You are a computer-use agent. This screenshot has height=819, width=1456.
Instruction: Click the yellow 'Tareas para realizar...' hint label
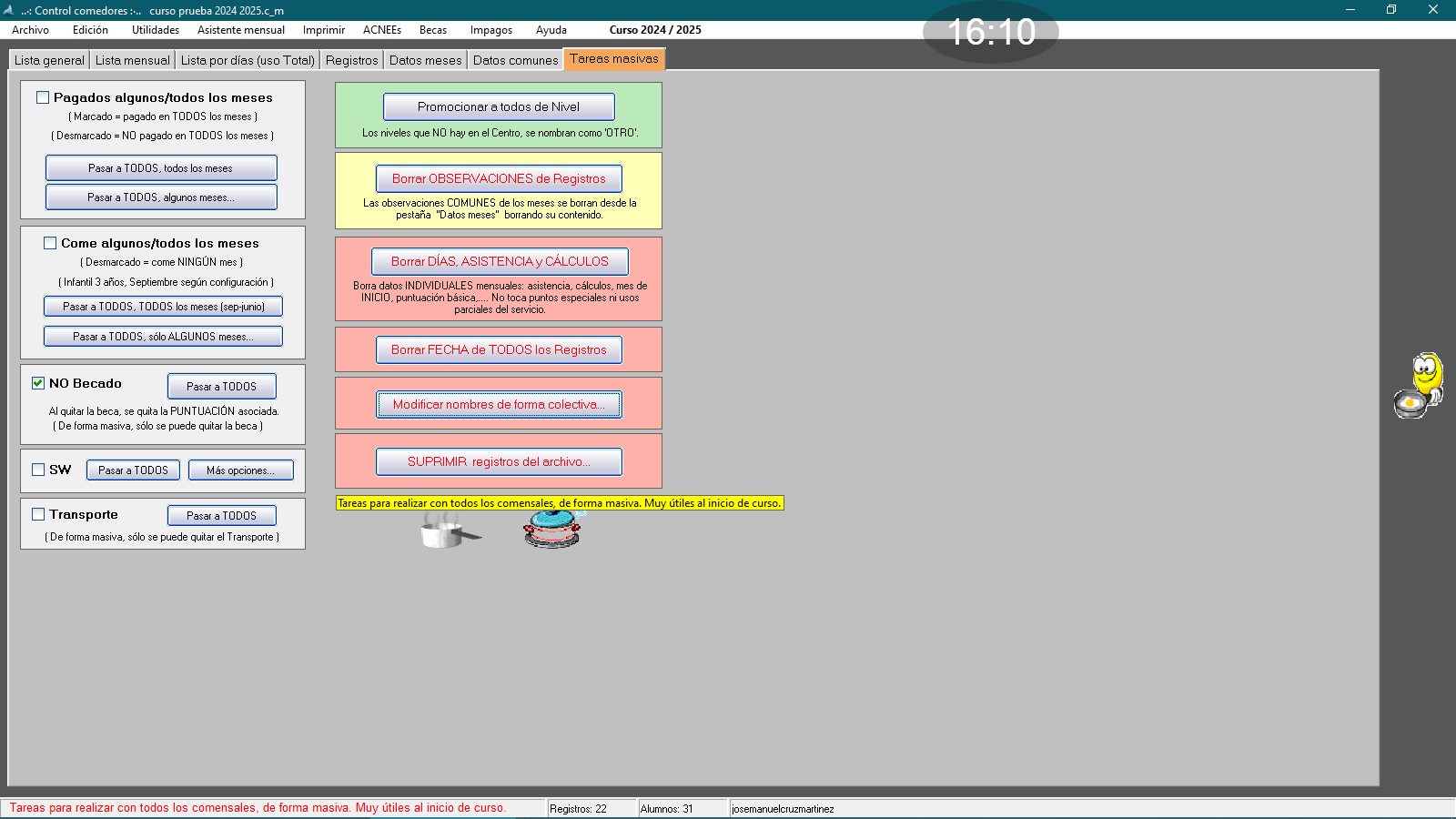pyautogui.click(x=560, y=503)
